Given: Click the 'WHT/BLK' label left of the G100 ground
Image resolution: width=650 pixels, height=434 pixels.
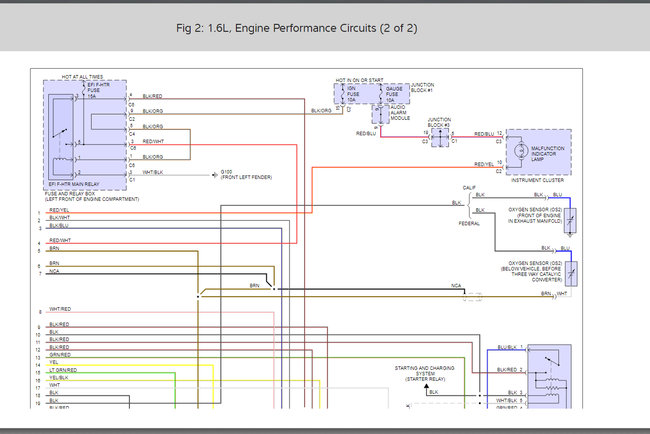Looking at the screenshot, I should [x=153, y=172].
